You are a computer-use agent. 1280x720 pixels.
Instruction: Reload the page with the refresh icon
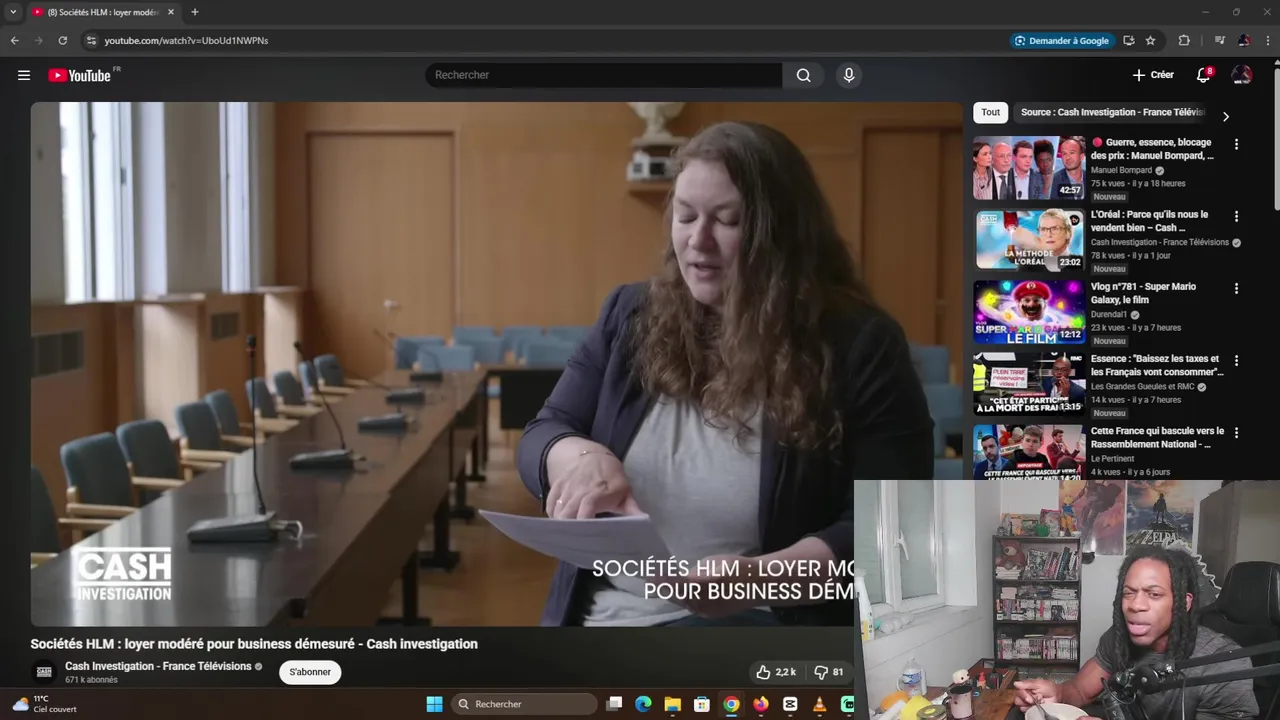pos(62,40)
